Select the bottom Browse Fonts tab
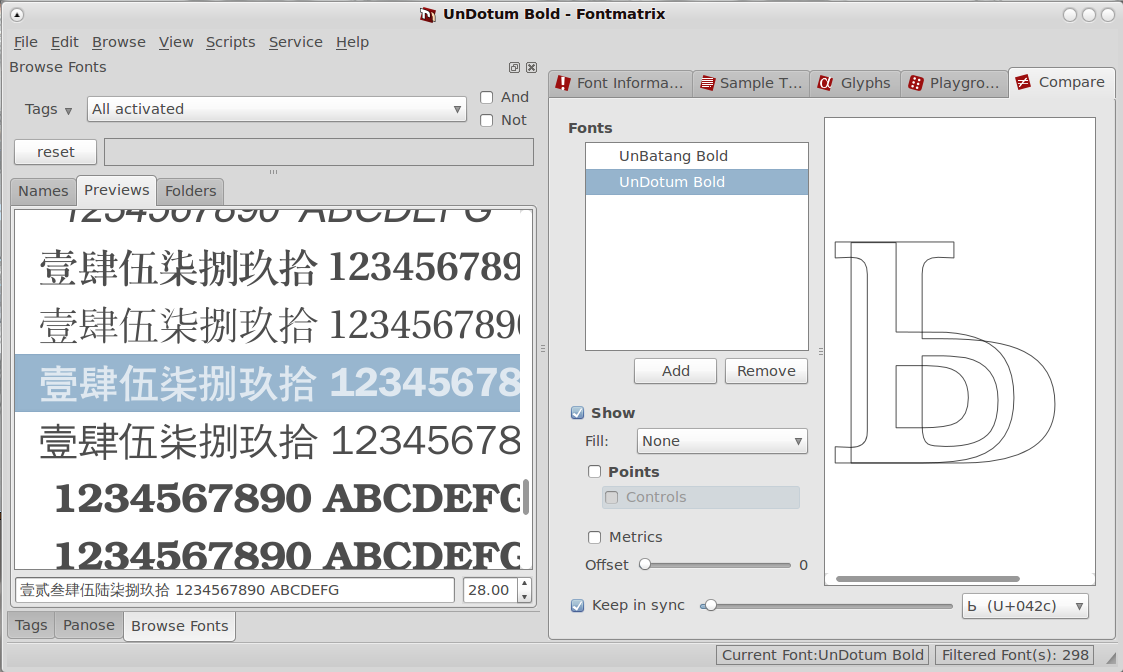 (x=180, y=626)
